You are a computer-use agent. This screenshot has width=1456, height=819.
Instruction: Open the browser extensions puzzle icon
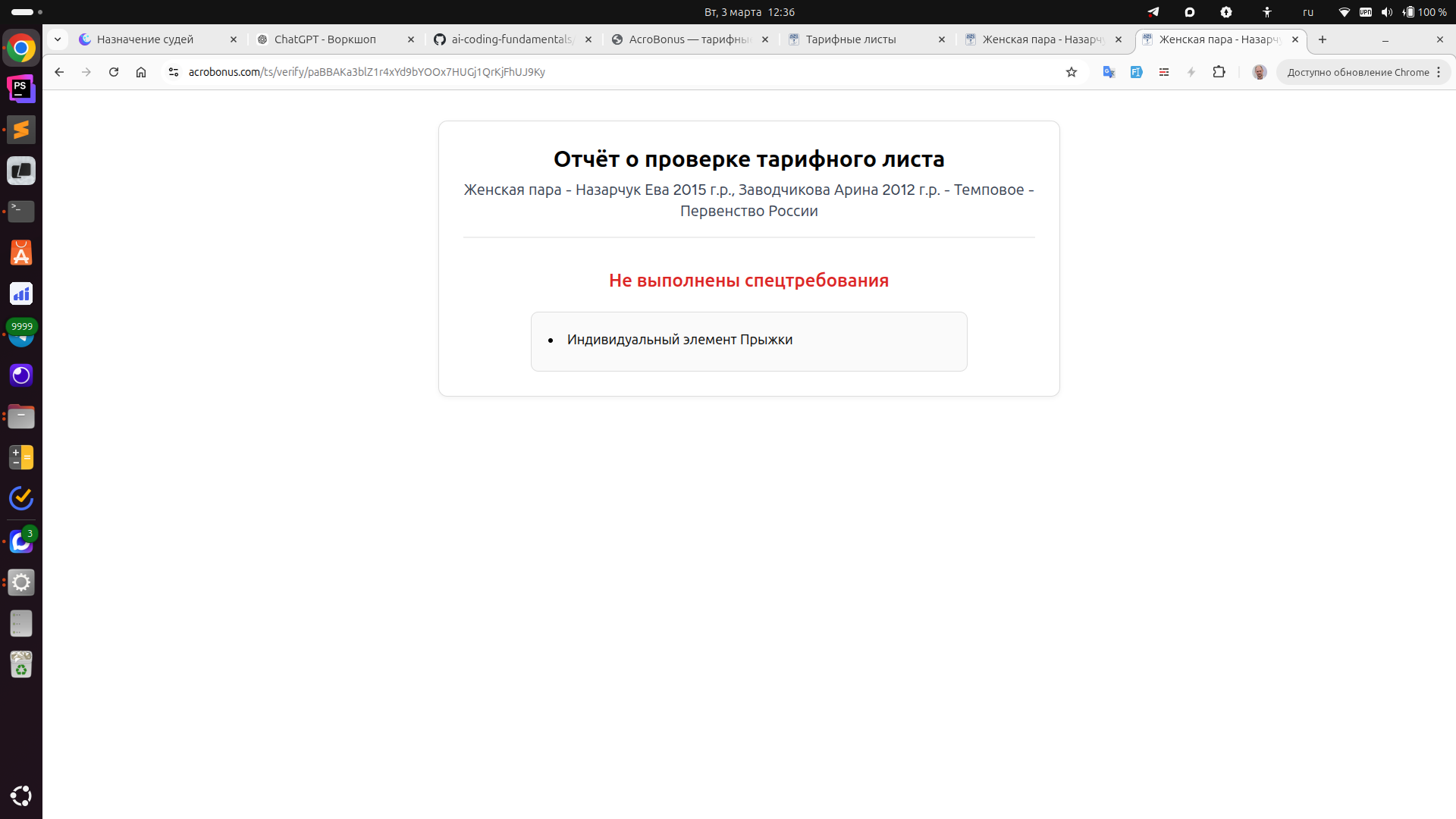point(1219,72)
